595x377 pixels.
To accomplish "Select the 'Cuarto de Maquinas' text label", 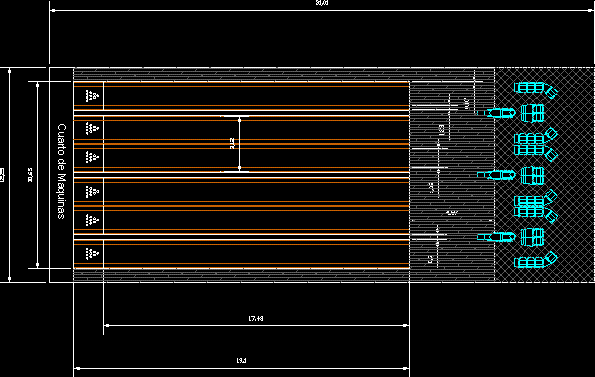I will click(61, 171).
